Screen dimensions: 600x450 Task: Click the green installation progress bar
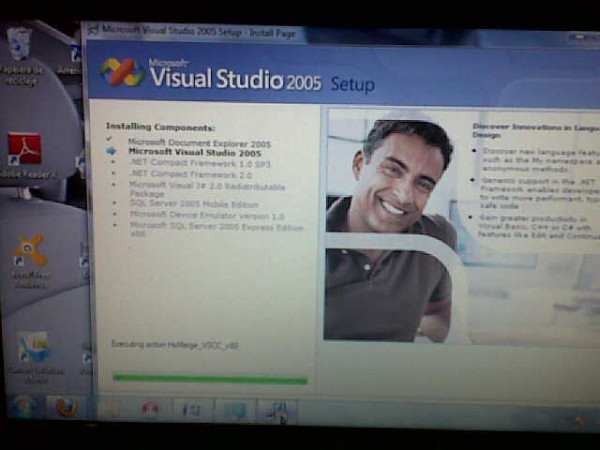(x=210, y=379)
